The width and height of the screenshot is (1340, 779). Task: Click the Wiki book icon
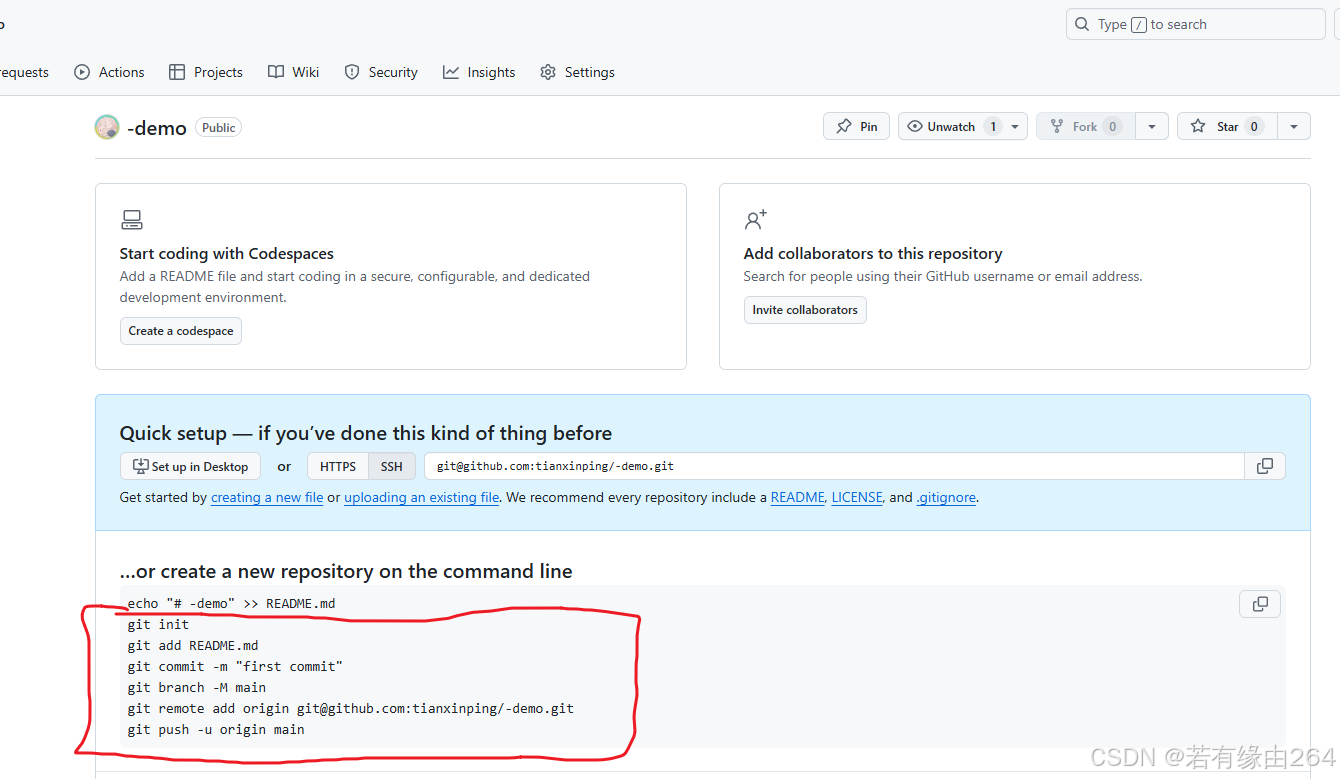click(276, 72)
